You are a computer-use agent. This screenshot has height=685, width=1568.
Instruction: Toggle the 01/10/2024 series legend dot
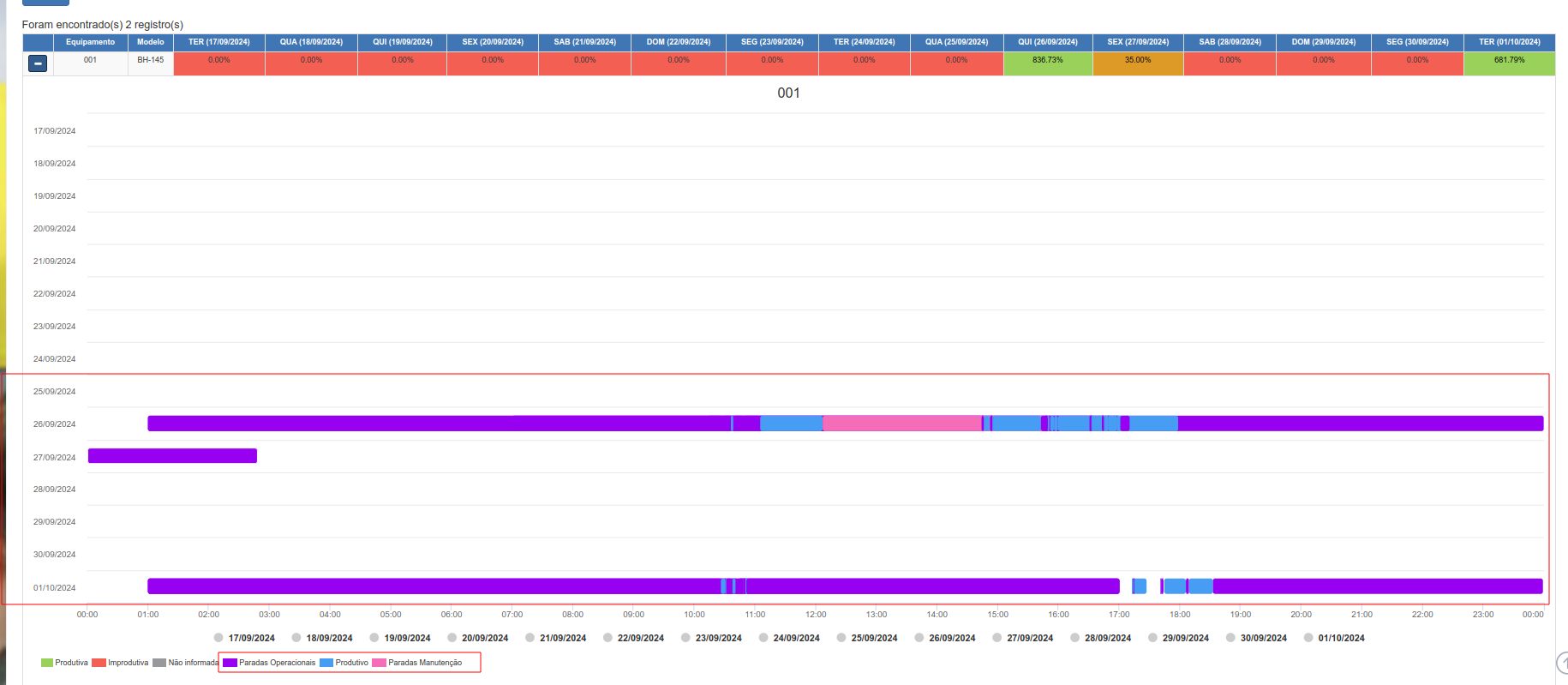click(1308, 638)
